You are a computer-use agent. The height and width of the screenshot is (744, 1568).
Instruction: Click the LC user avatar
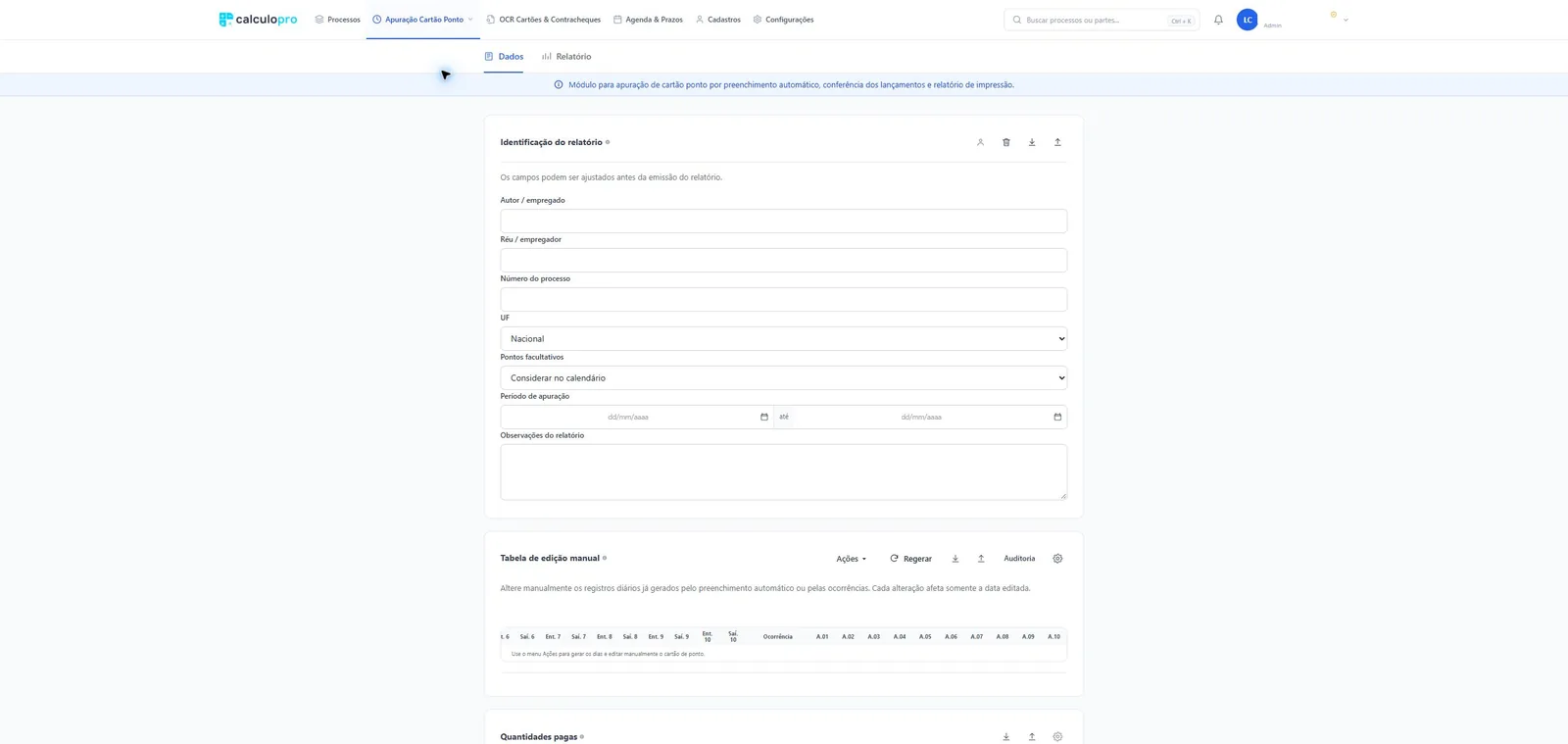pos(1247,20)
